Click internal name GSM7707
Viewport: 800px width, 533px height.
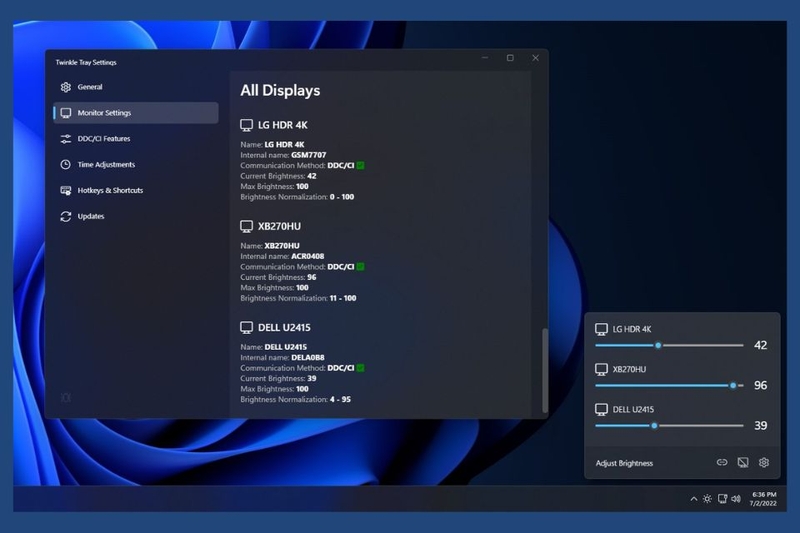tap(309, 155)
